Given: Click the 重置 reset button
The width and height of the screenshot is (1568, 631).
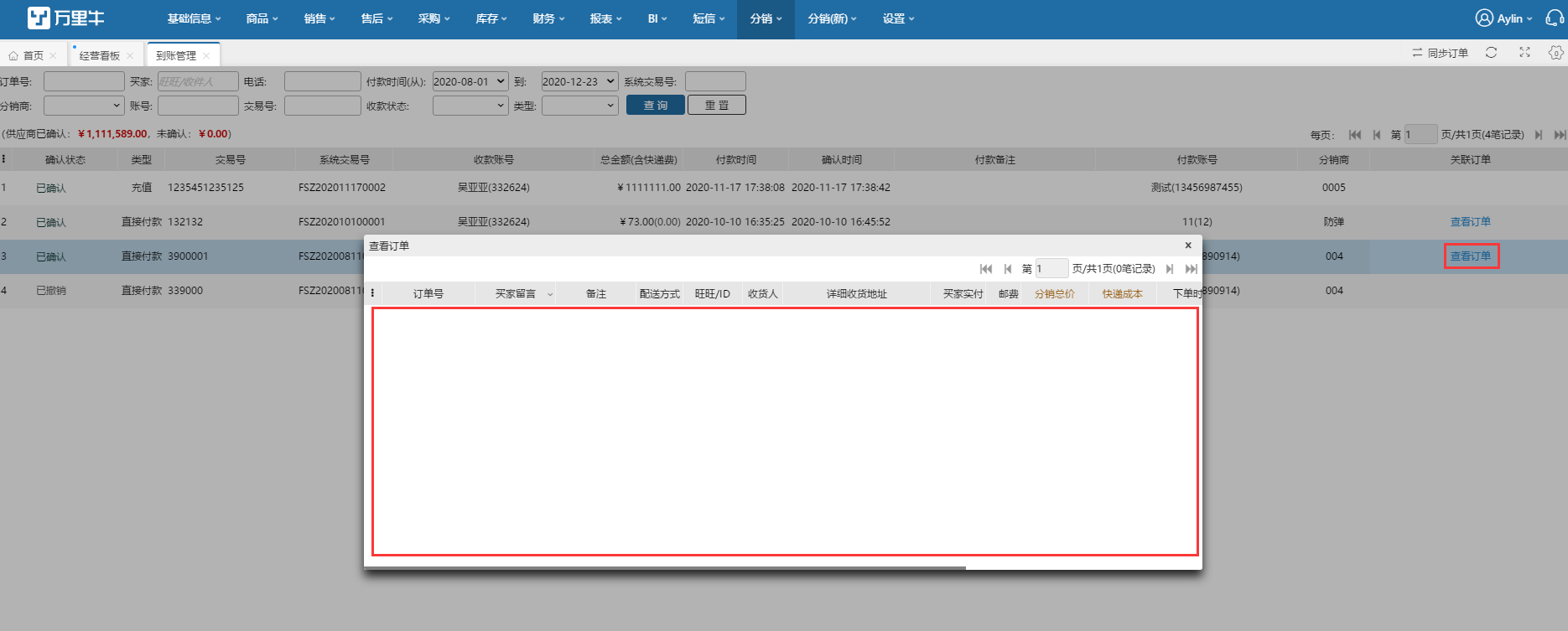Looking at the screenshot, I should pos(717,105).
